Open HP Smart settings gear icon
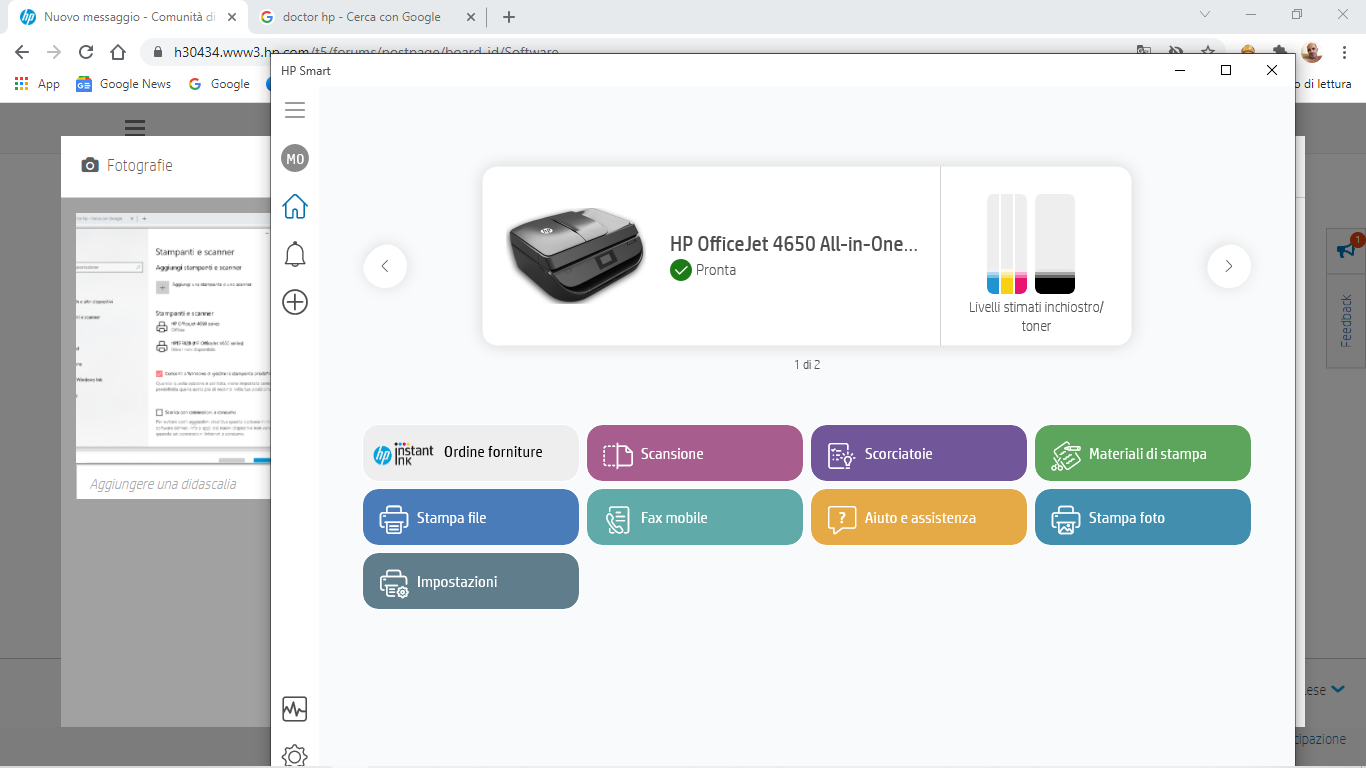 pyautogui.click(x=294, y=756)
